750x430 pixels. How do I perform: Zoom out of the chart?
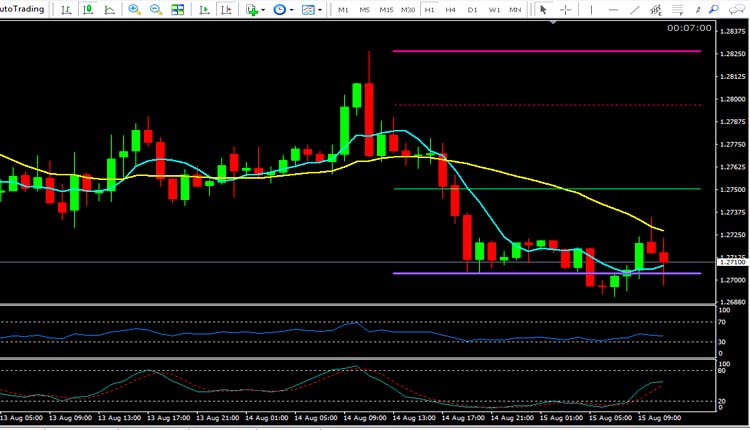tap(155, 9)
